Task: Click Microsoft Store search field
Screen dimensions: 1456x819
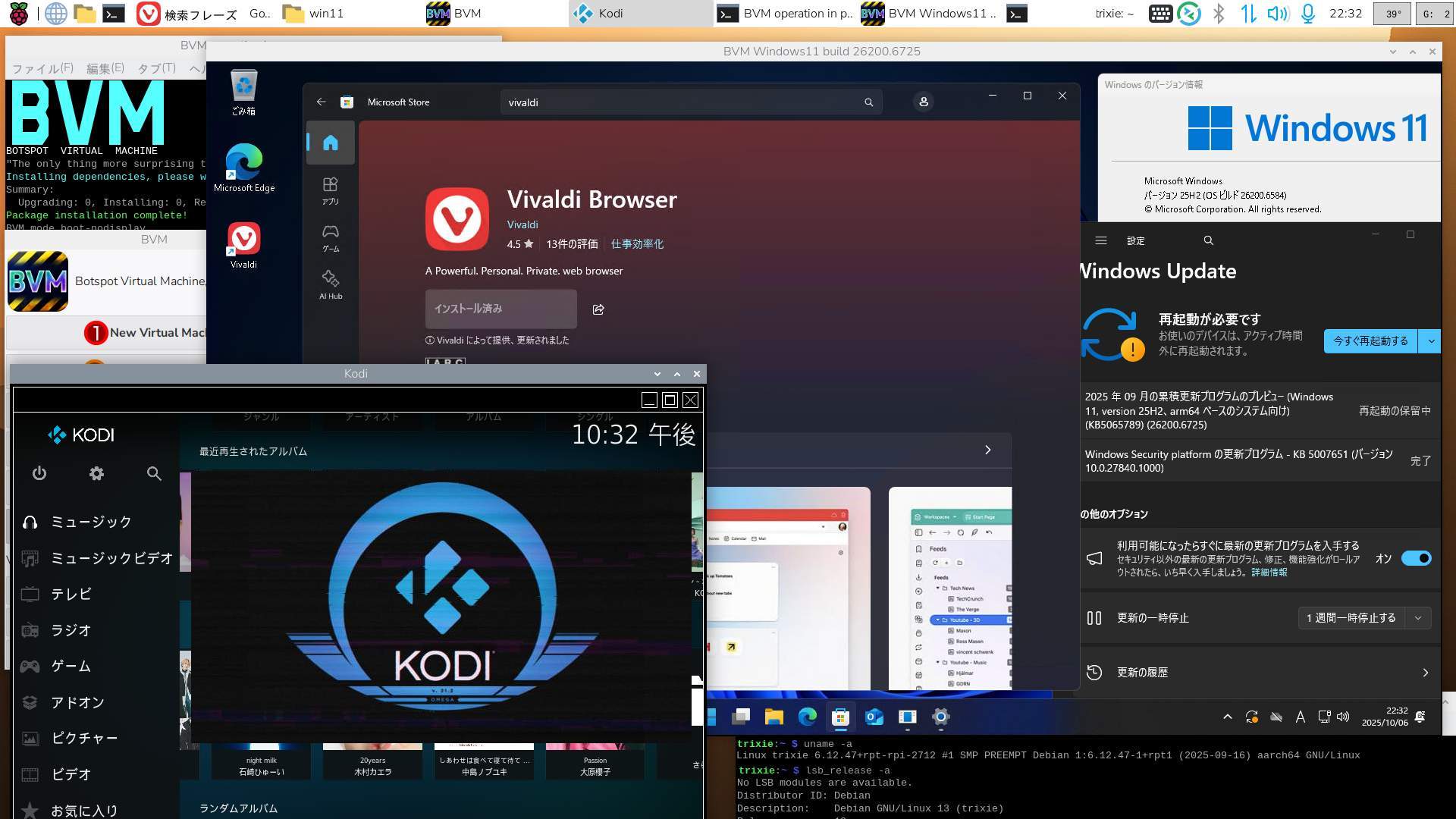Action: point(682,102)
